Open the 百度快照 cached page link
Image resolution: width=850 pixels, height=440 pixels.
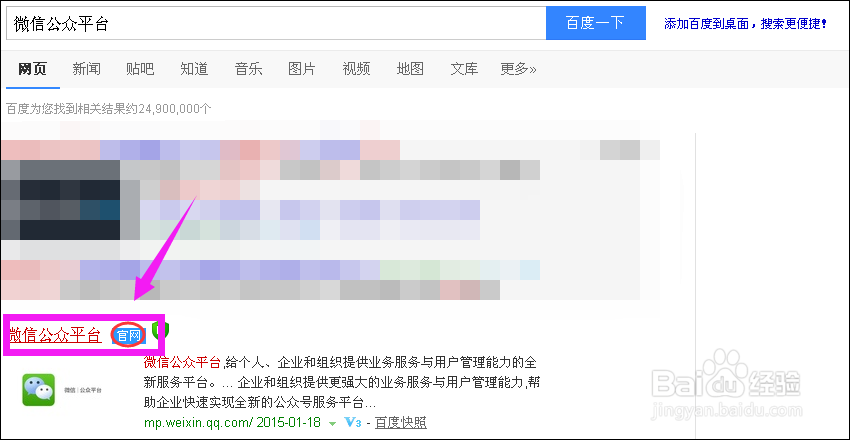(x=401, y=422)
